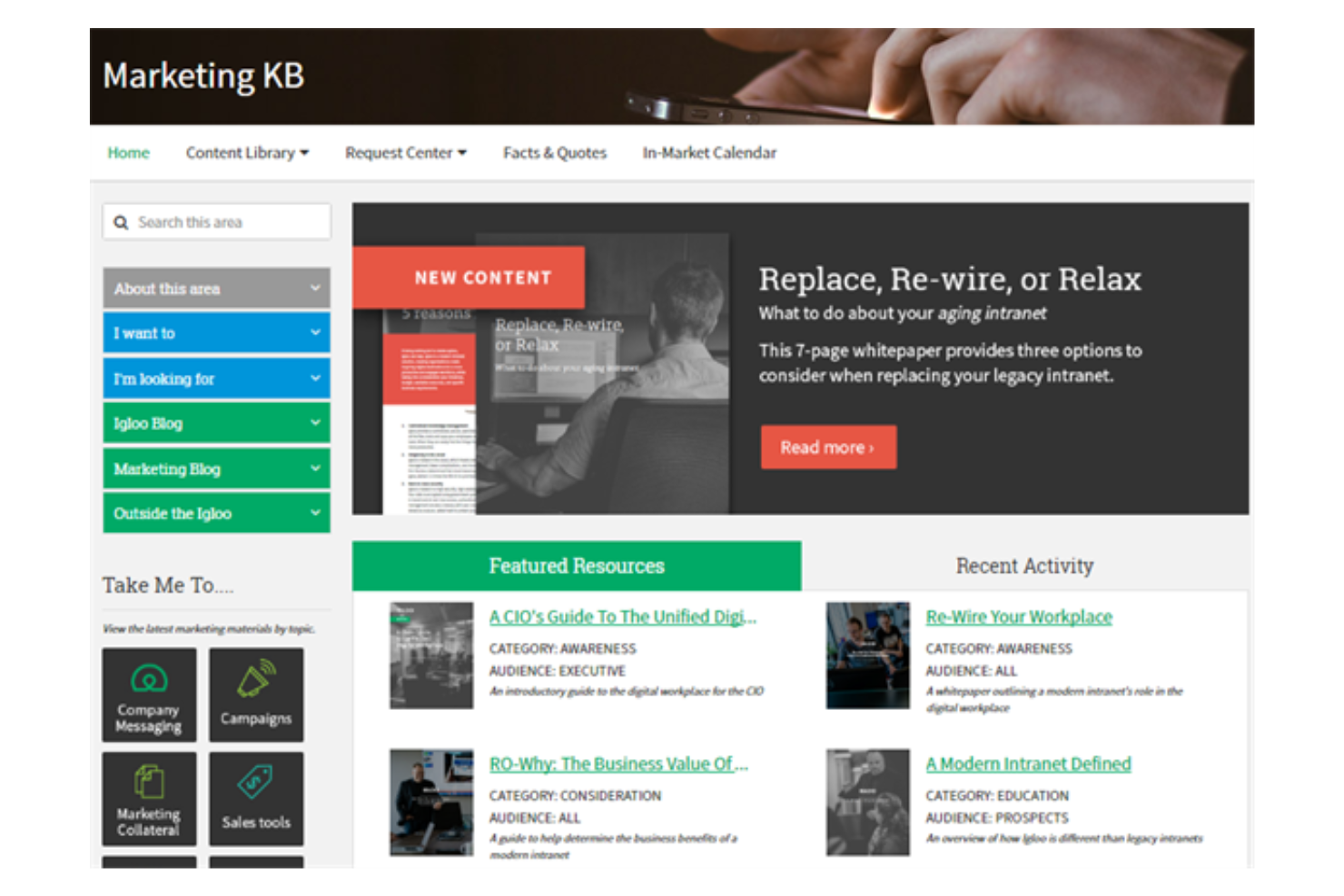Screen dimensions: 1344x896
Task: Expand the Igloo Blog section
Action: 216,423
